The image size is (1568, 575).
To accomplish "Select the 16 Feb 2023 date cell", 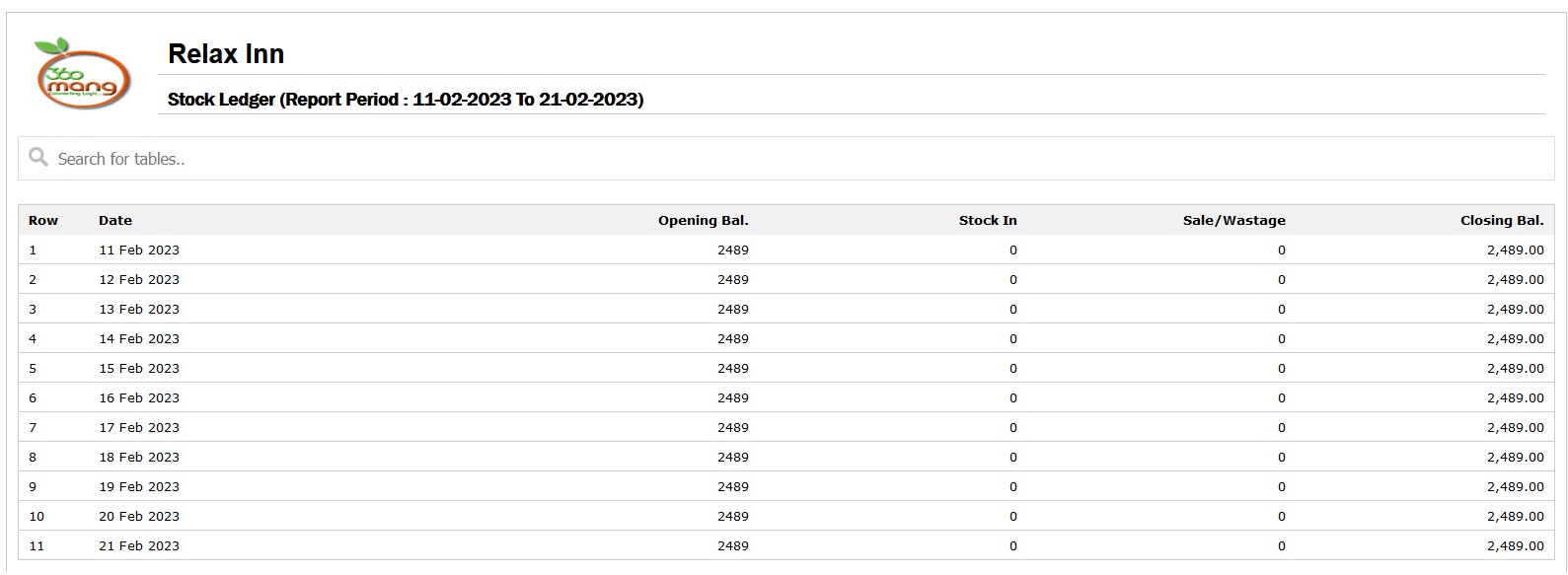I will [x=139, y=397].
